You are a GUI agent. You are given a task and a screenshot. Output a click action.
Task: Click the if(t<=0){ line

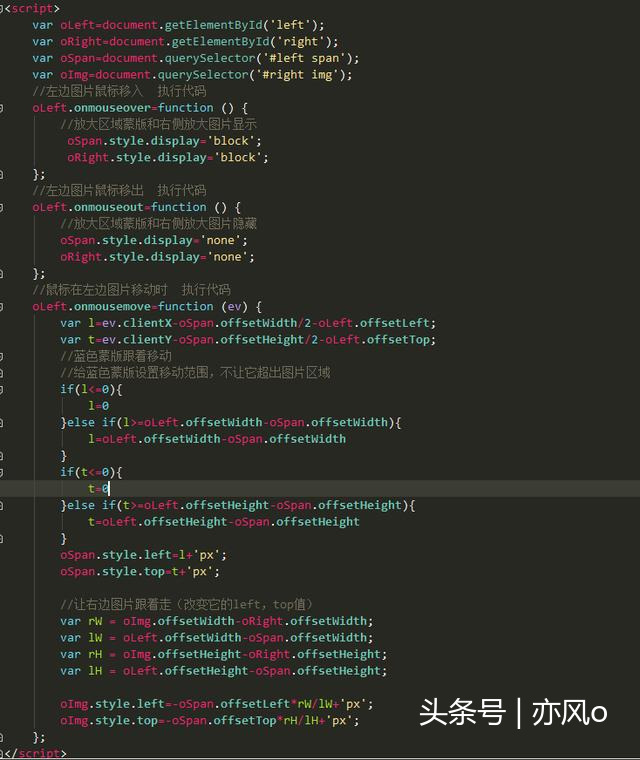coord(91,472)
